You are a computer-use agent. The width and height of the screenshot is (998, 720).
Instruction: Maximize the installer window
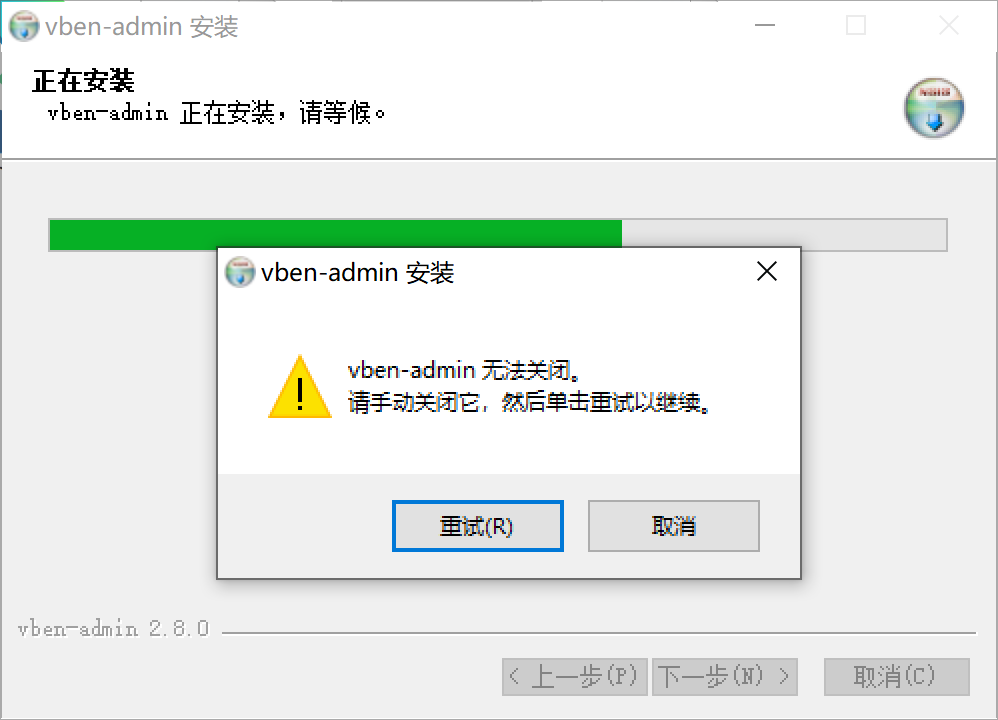855,25
